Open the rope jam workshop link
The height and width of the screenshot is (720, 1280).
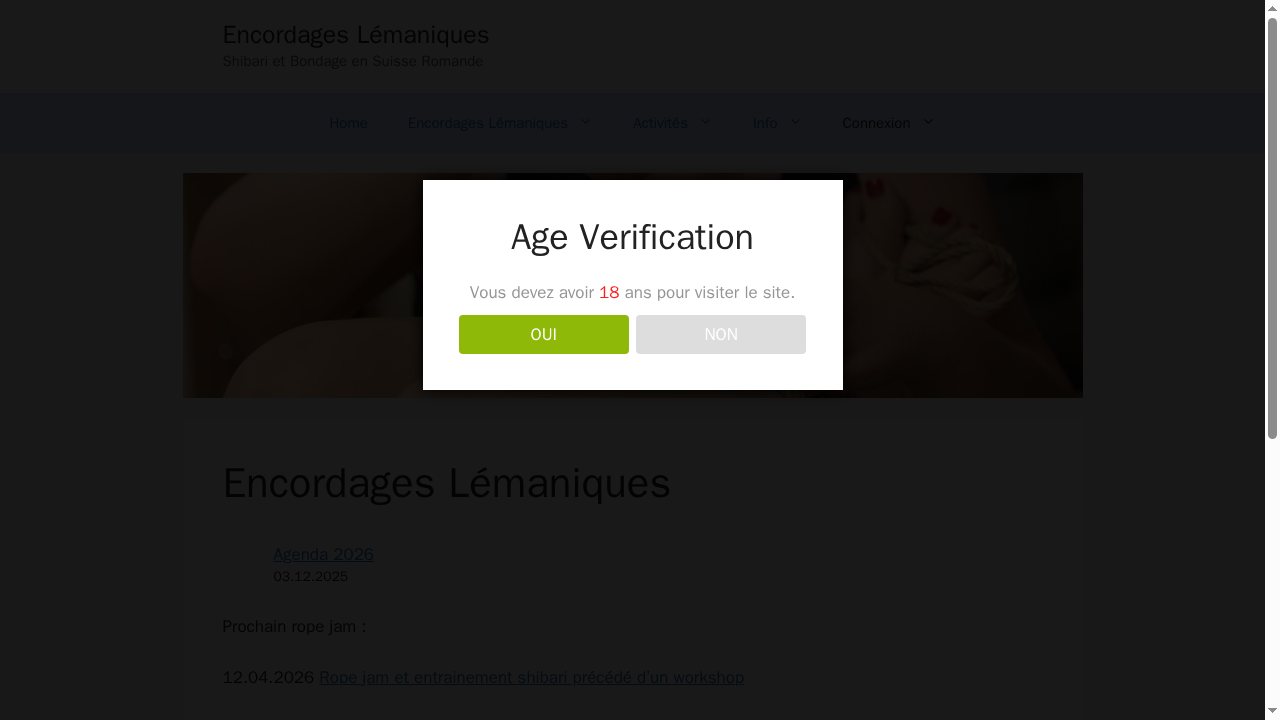click(x=531, y=677)
